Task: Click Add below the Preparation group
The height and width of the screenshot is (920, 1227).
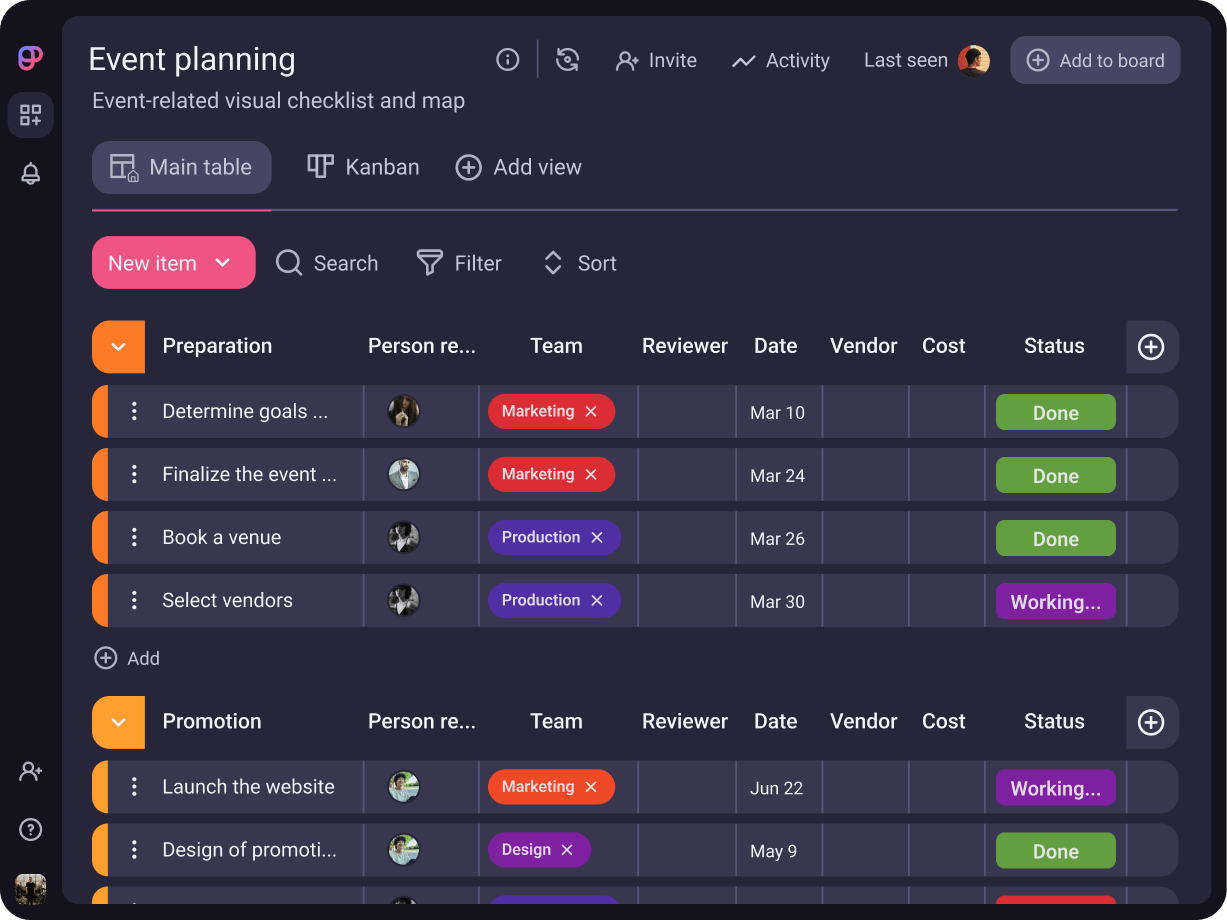Action: [x=127, y=658]
